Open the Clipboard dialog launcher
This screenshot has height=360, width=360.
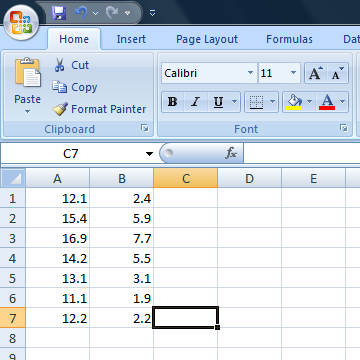pyautogui.click(x=145, y=128)
